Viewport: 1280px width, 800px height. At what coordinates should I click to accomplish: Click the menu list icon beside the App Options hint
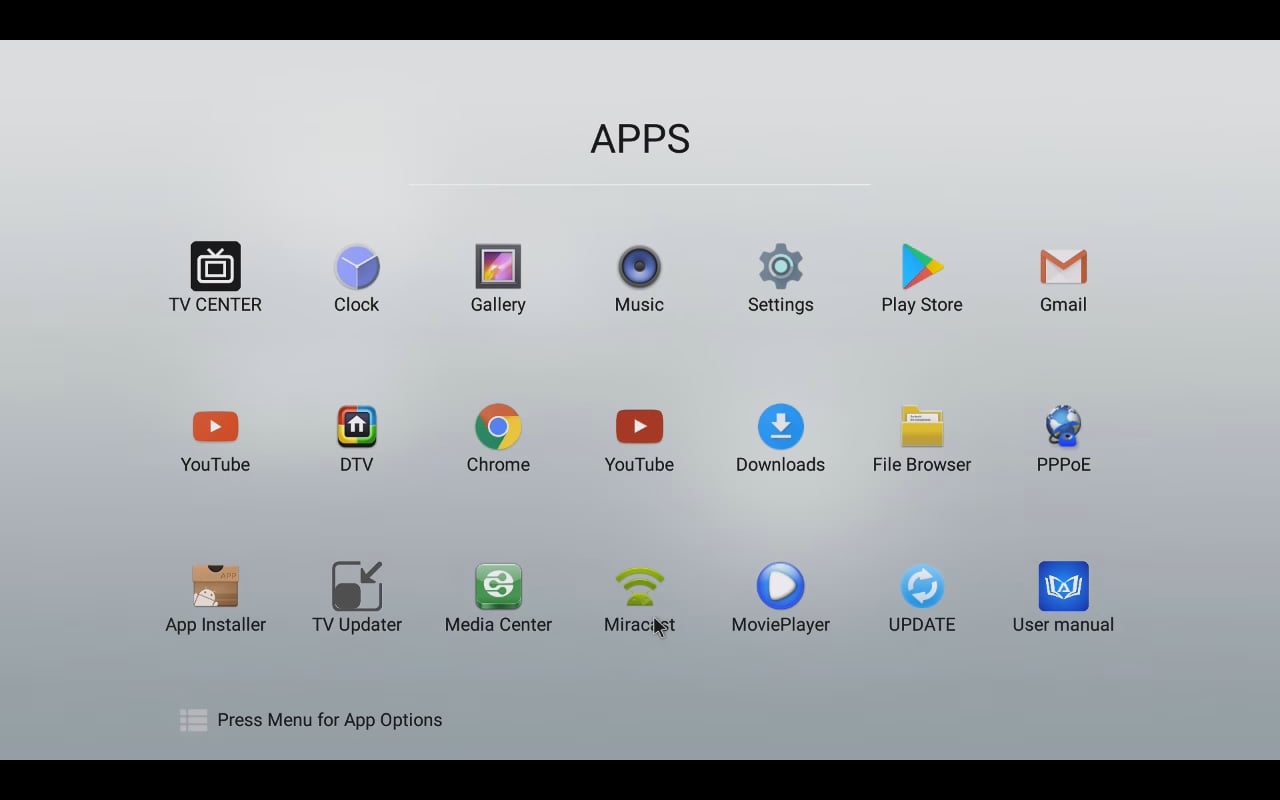point(193,720)
